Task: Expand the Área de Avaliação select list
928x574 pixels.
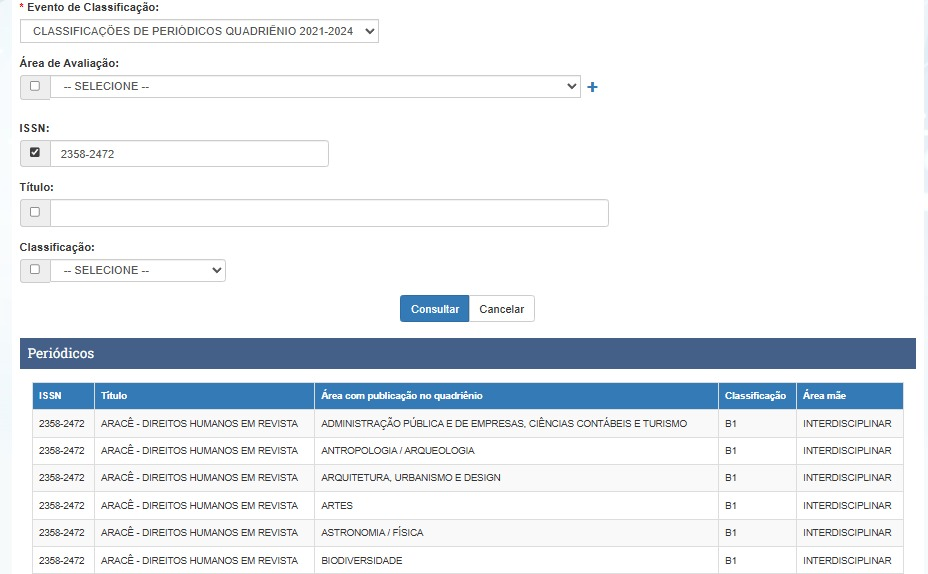Action: tap(315, 86)
